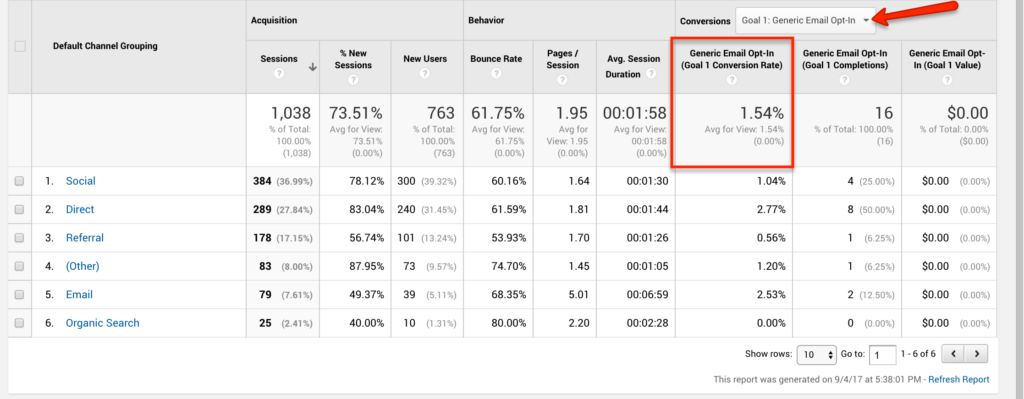Click Referral % new sessions 56.74%

366,238
